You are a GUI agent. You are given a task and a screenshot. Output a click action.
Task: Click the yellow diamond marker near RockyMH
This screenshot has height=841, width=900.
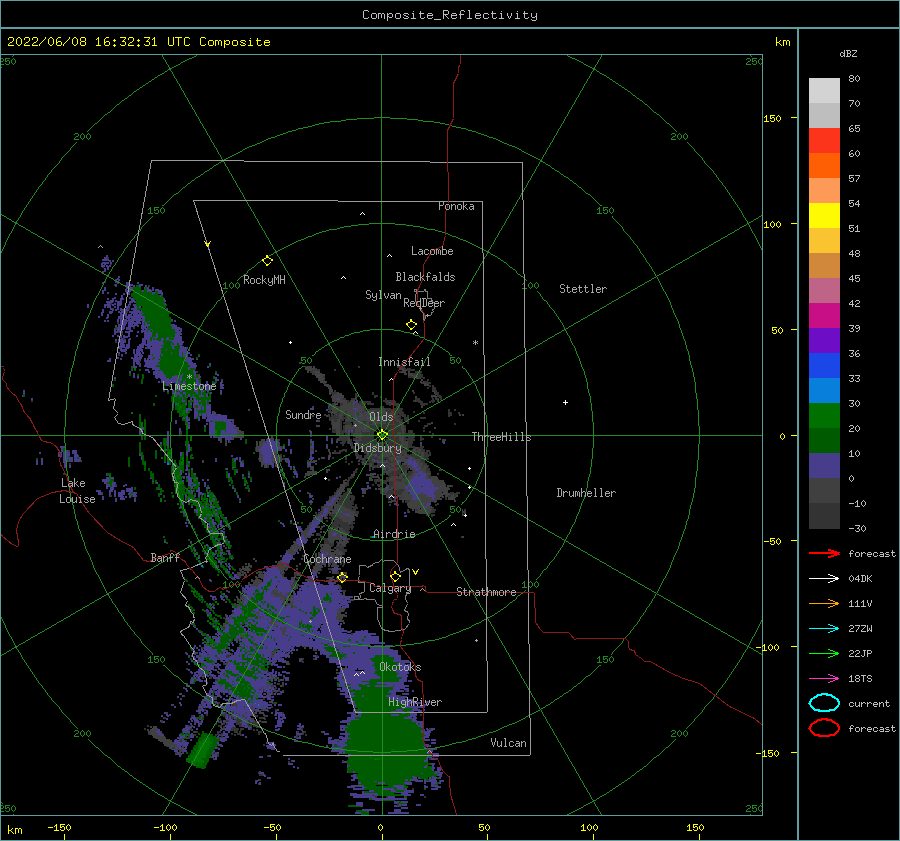pyautogui.click(x=267, y=261)
